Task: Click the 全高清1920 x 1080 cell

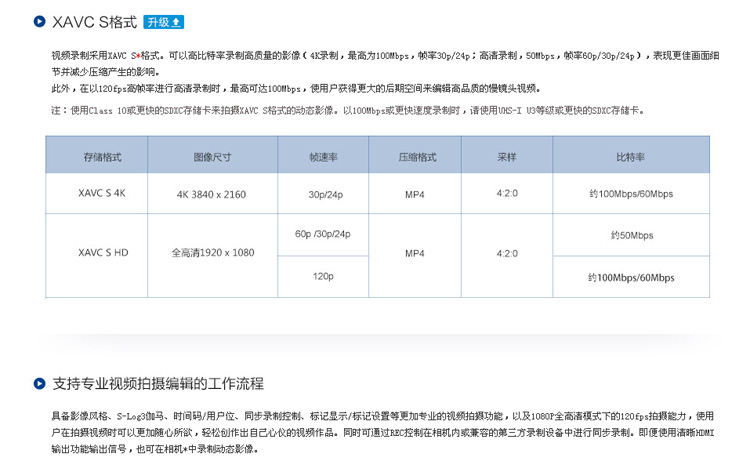Action: click(212, 254)
